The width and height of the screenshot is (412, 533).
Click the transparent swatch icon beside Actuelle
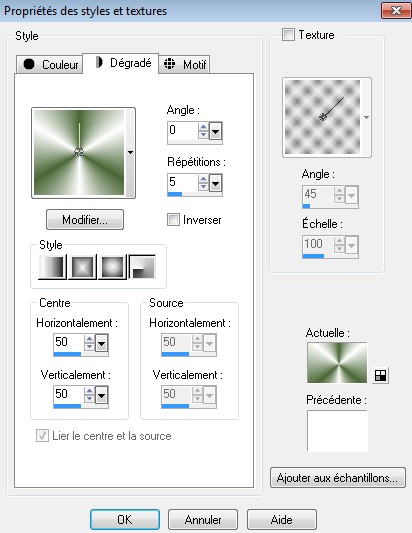[380, 375]
